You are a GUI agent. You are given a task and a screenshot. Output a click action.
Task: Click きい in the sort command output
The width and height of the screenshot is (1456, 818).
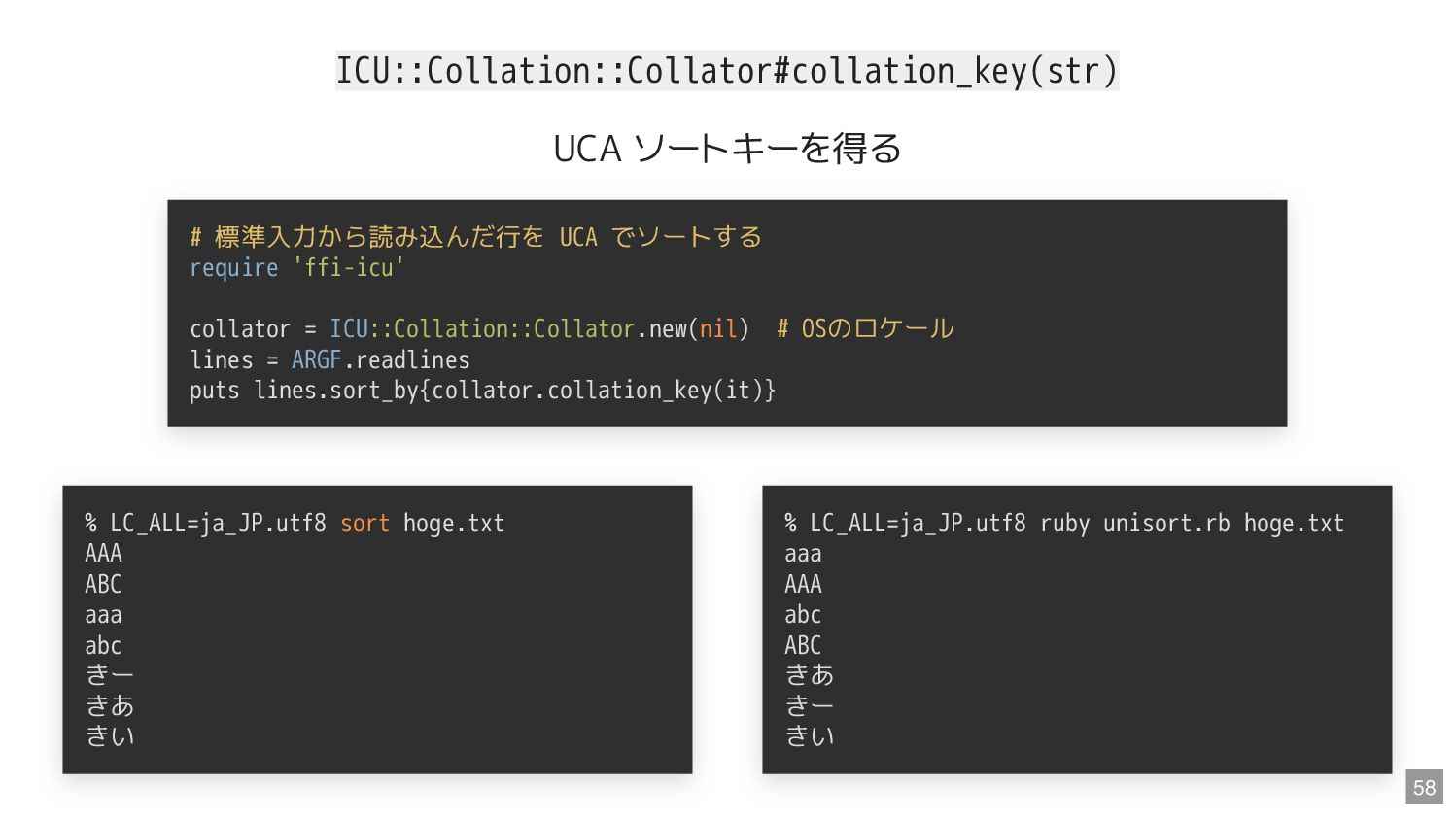pos(110,736)
